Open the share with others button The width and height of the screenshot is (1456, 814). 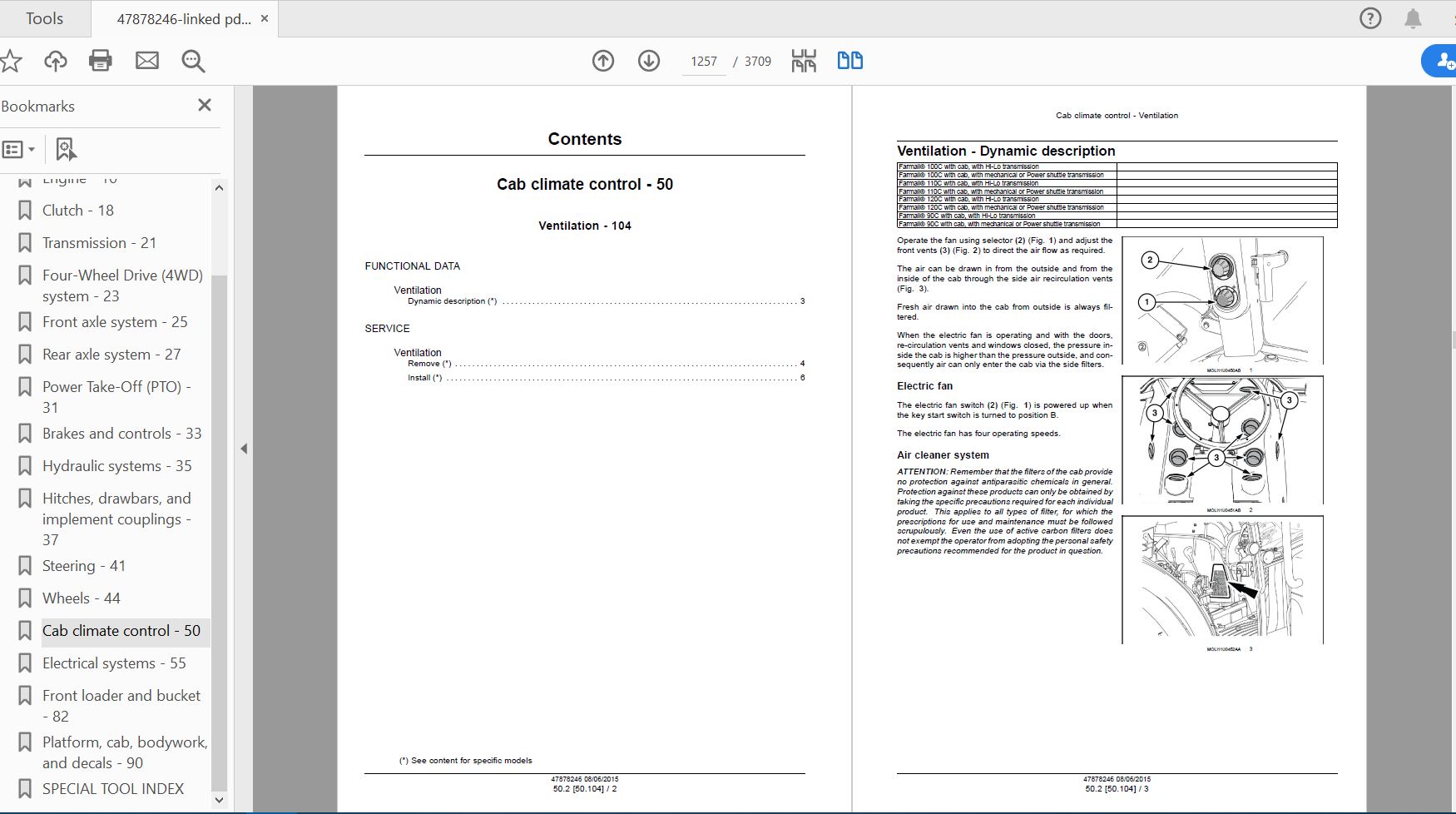[1441, 61]
